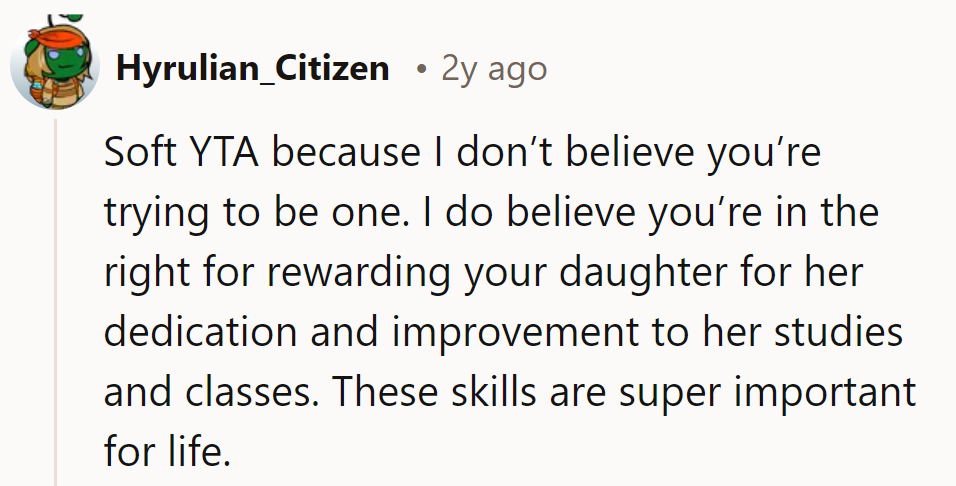Click the word "dedication" in the comment
This screenshot has height=486, width=956.
click(200, 331)
